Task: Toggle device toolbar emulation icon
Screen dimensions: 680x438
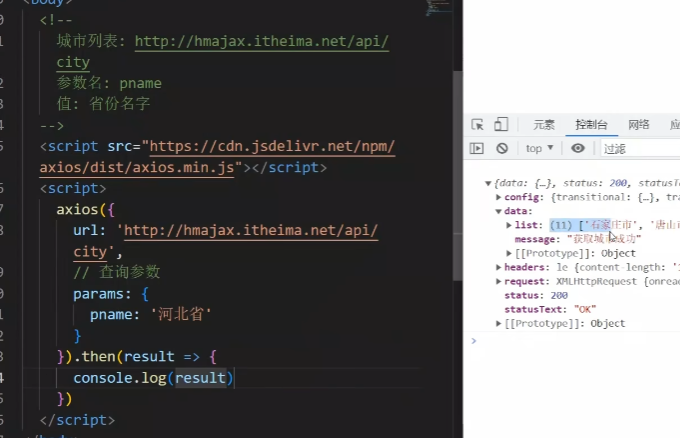Action: pos(501,124)
